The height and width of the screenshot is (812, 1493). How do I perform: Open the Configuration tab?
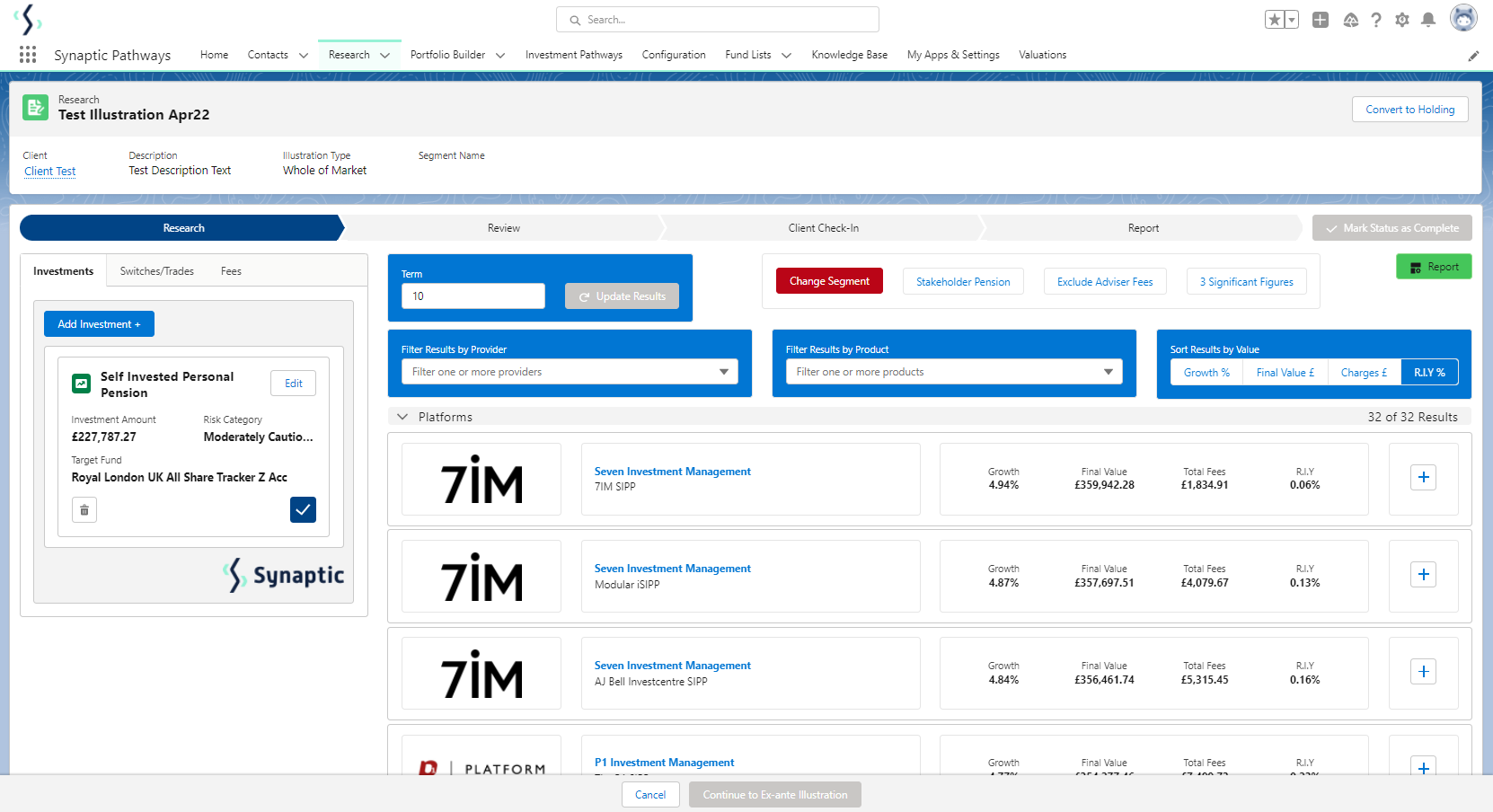tap(674, 55)
